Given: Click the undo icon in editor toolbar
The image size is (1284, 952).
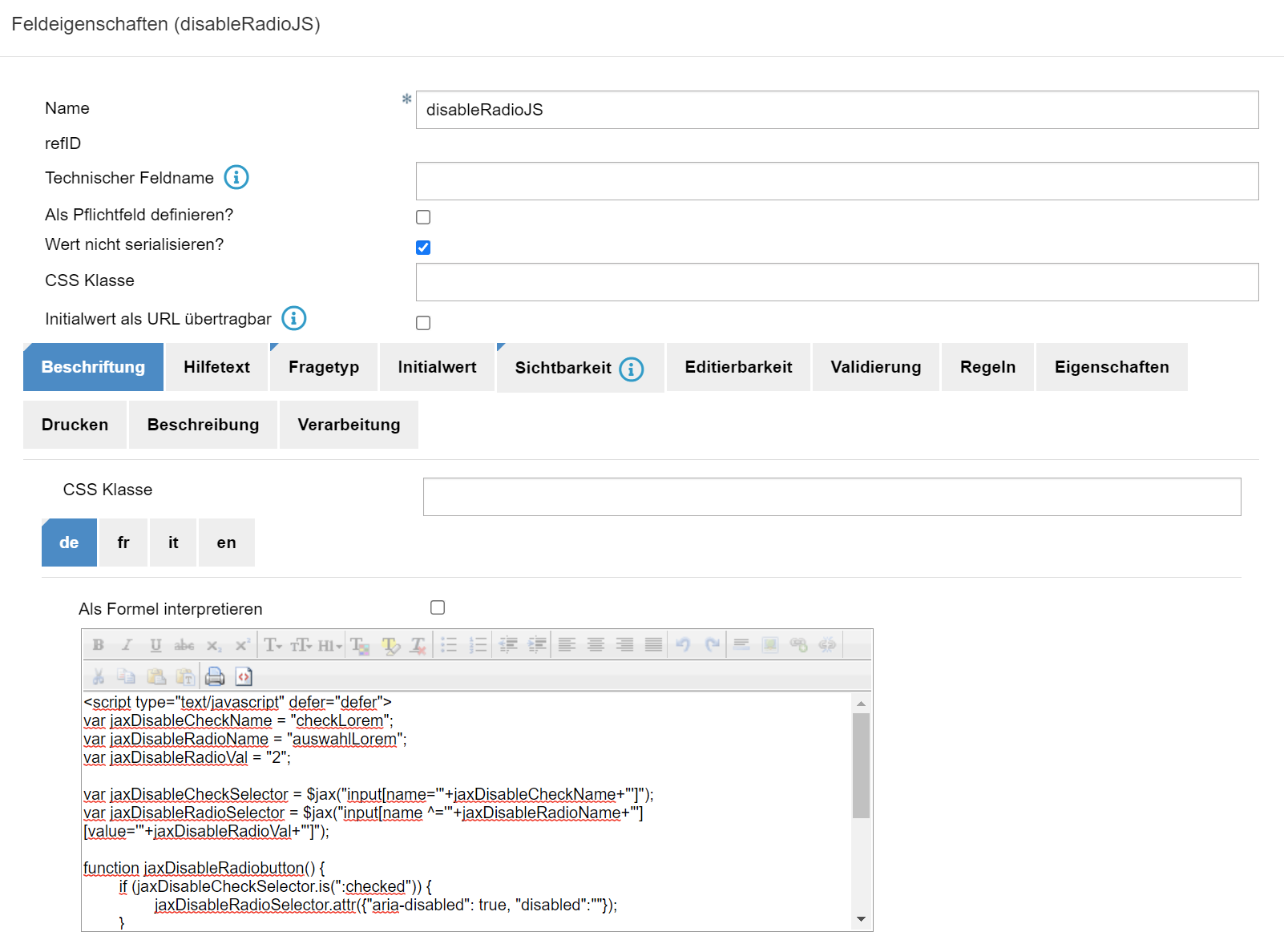Looking at the screenshot, I should click(x=683, y=645).
